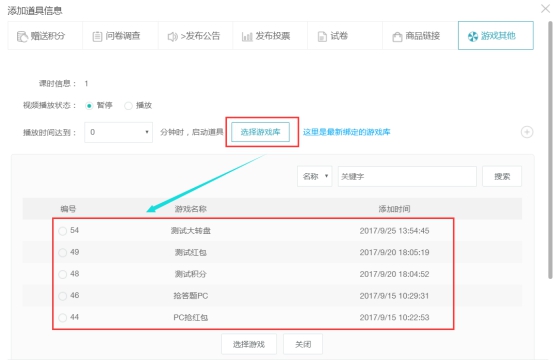Click the points icon on 赠送积分

click(22, 36)
